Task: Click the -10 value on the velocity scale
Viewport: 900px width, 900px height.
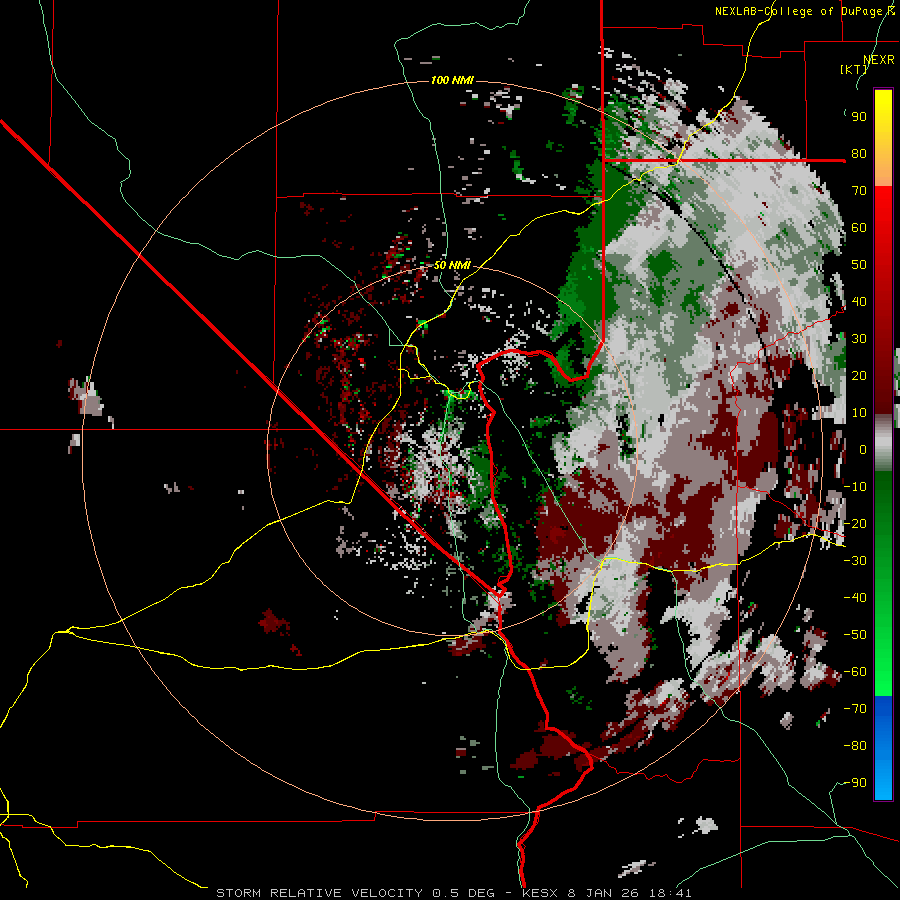Action: tap(855, 487)
